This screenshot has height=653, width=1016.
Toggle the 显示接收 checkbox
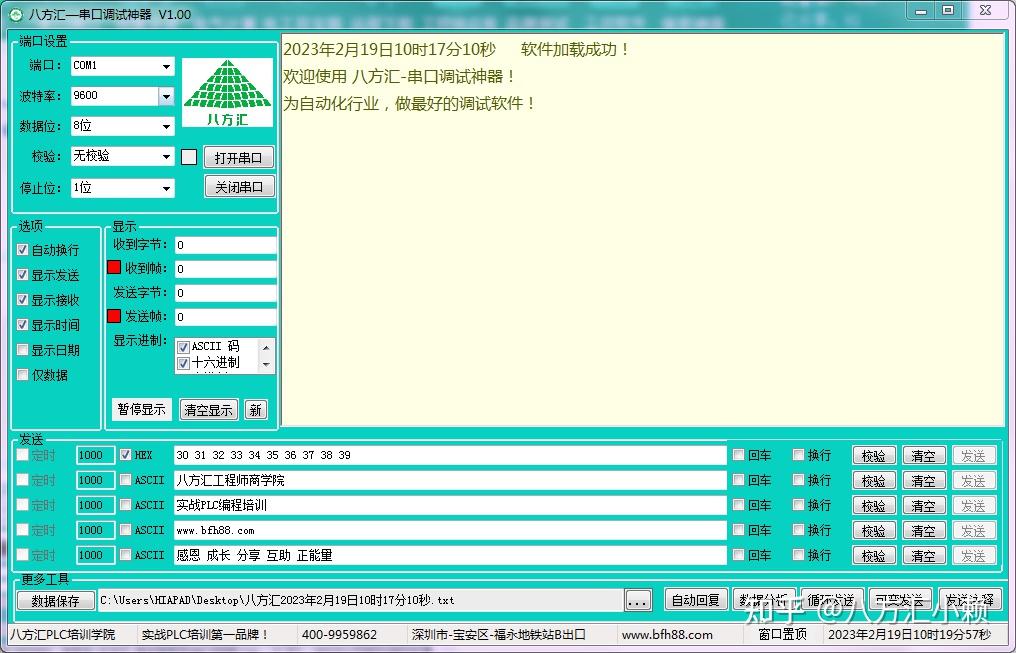(x=23, y=299)
